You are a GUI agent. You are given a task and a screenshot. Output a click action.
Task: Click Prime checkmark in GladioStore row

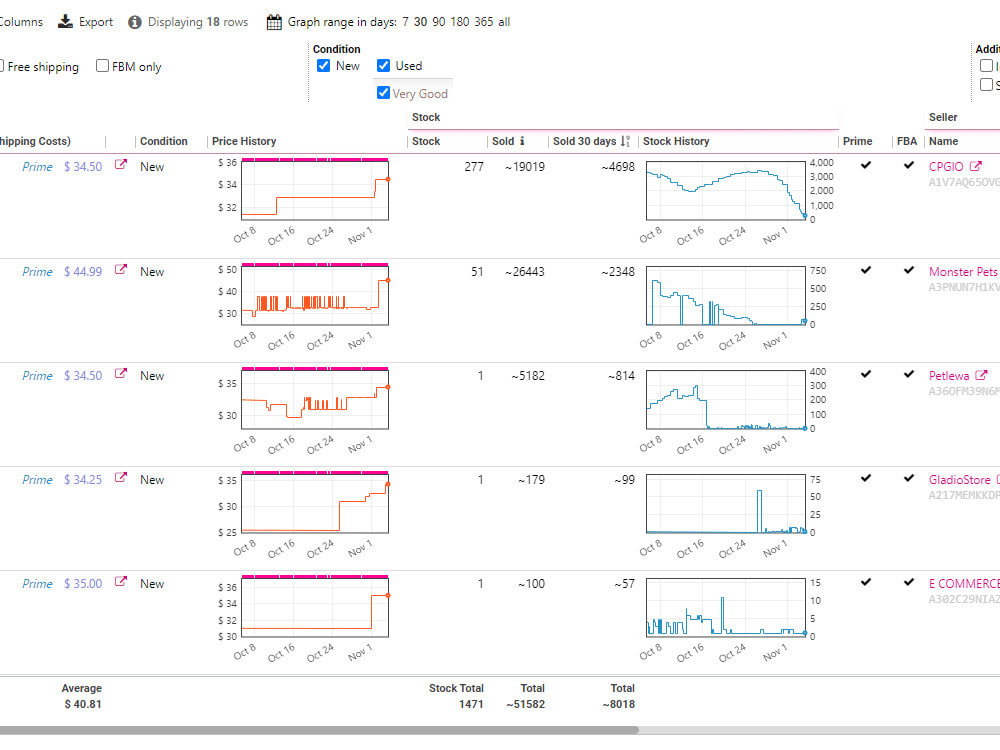point(865,478)
